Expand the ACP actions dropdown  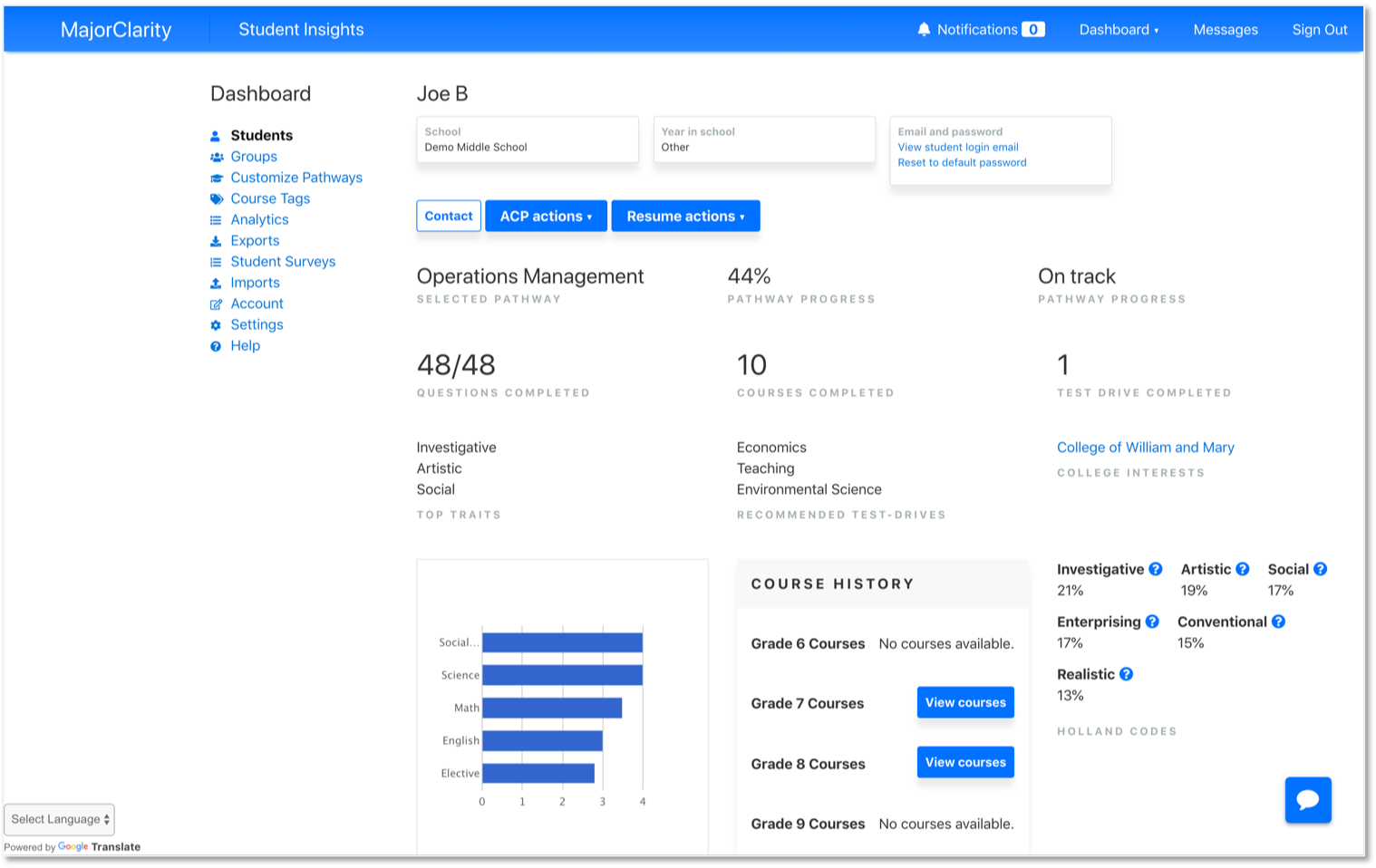[x=546, y=216]
